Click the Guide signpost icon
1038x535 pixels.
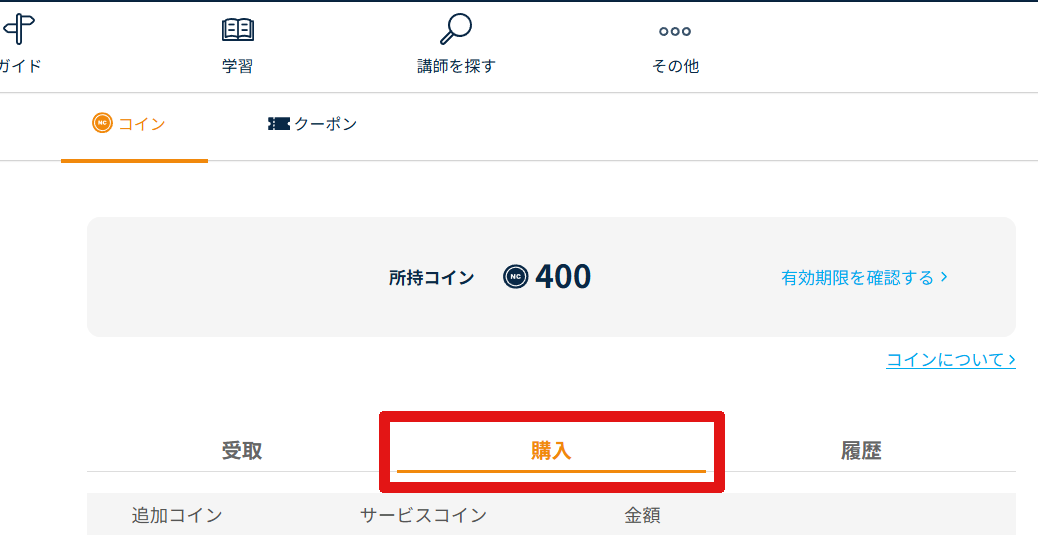point(19,29)
